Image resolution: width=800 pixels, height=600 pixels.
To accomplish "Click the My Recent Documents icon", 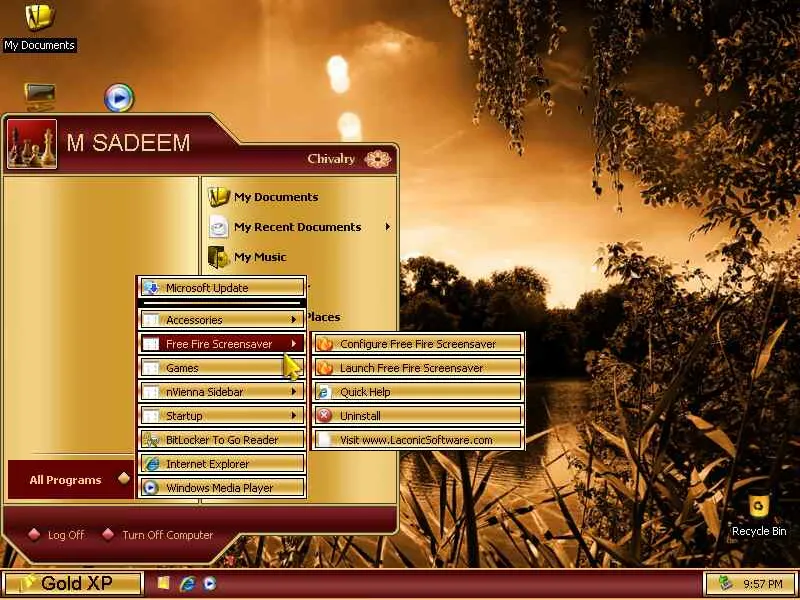I will [219, 227].
